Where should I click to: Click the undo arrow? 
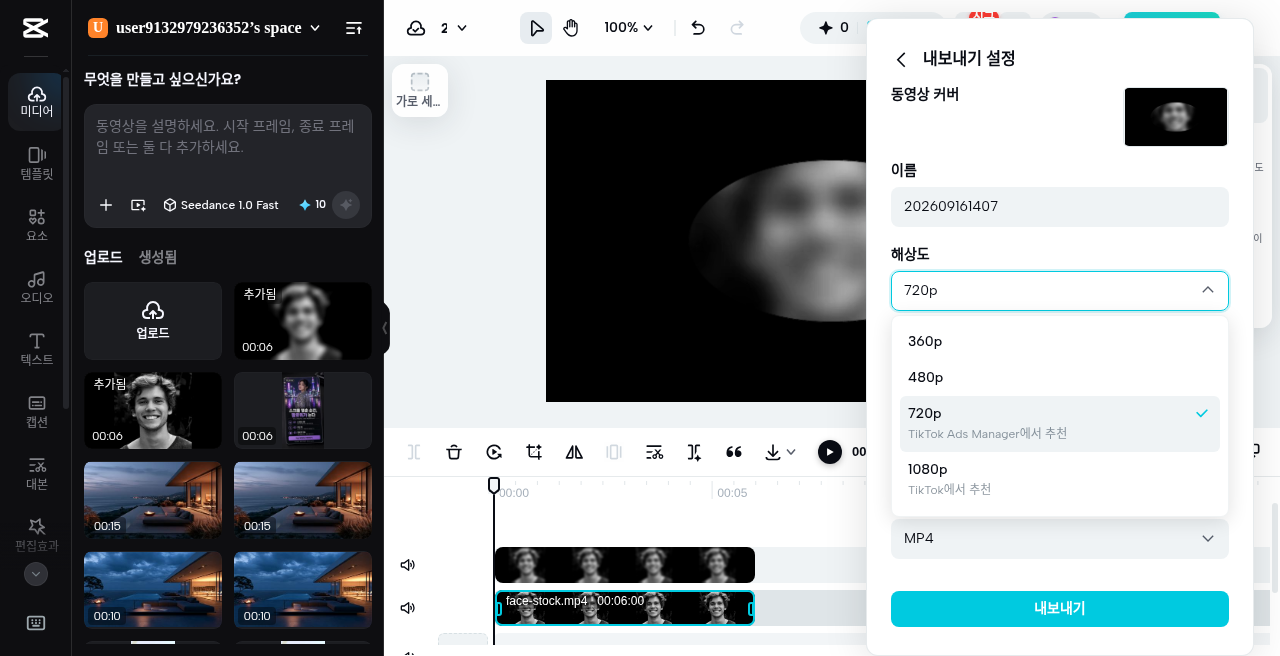698,28
